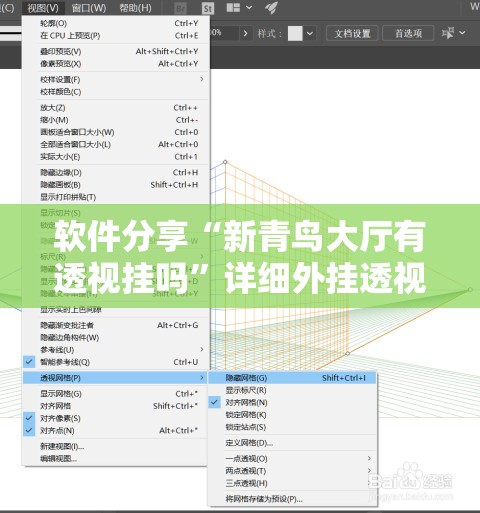Viewport: 480px width, 513px height.
Task: Select 显示标尺(R) in the submenu
Action: pos(292,390)
